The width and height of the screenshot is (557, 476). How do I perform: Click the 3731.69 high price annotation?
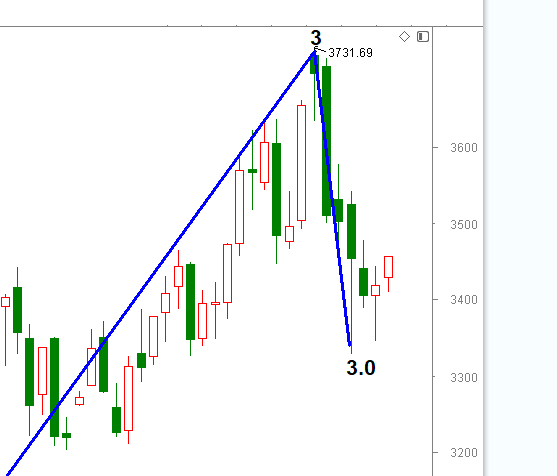350,53
